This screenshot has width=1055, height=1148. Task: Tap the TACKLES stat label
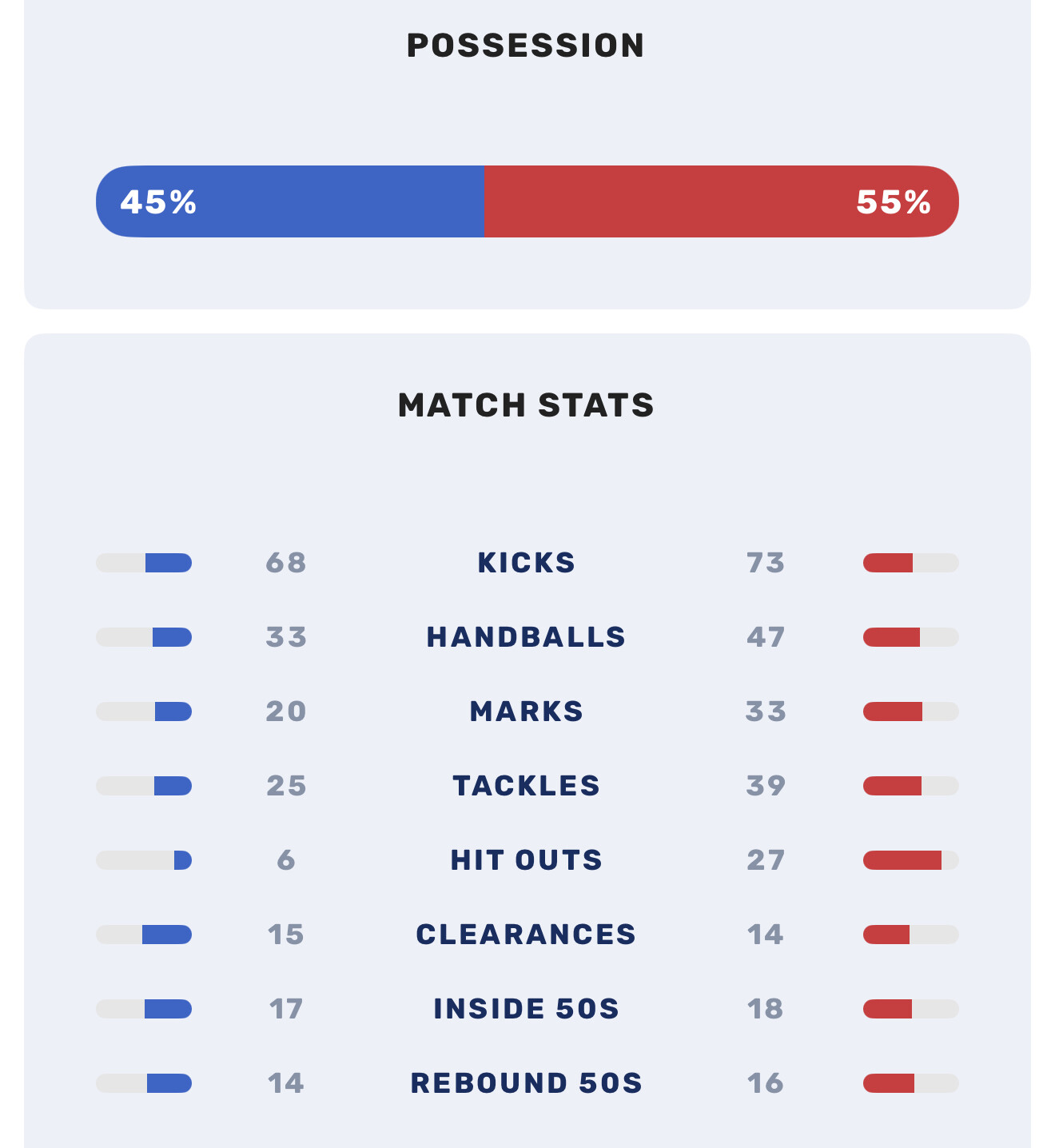click(x=526, y=786)
